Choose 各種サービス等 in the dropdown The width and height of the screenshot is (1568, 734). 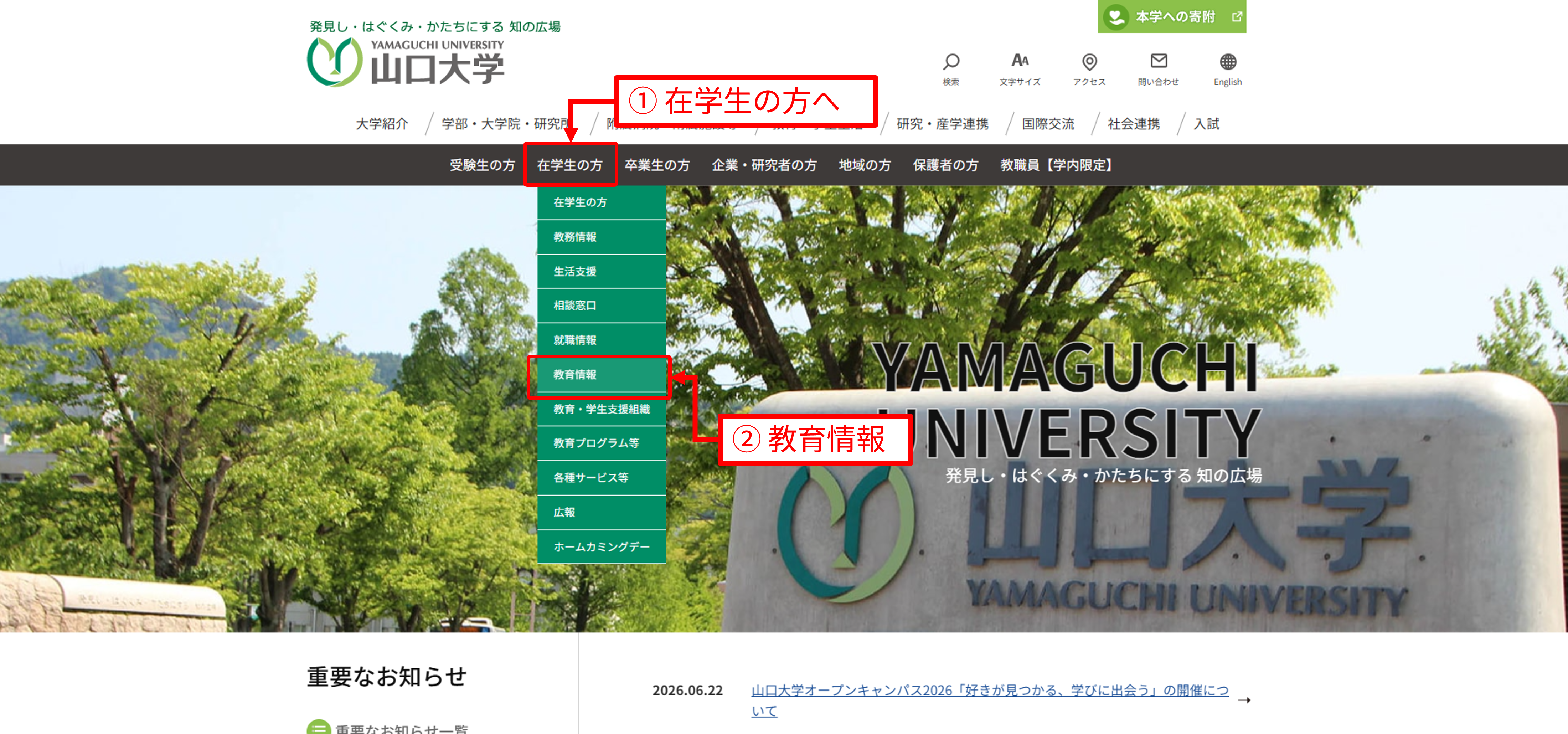(x=602, y=478)
